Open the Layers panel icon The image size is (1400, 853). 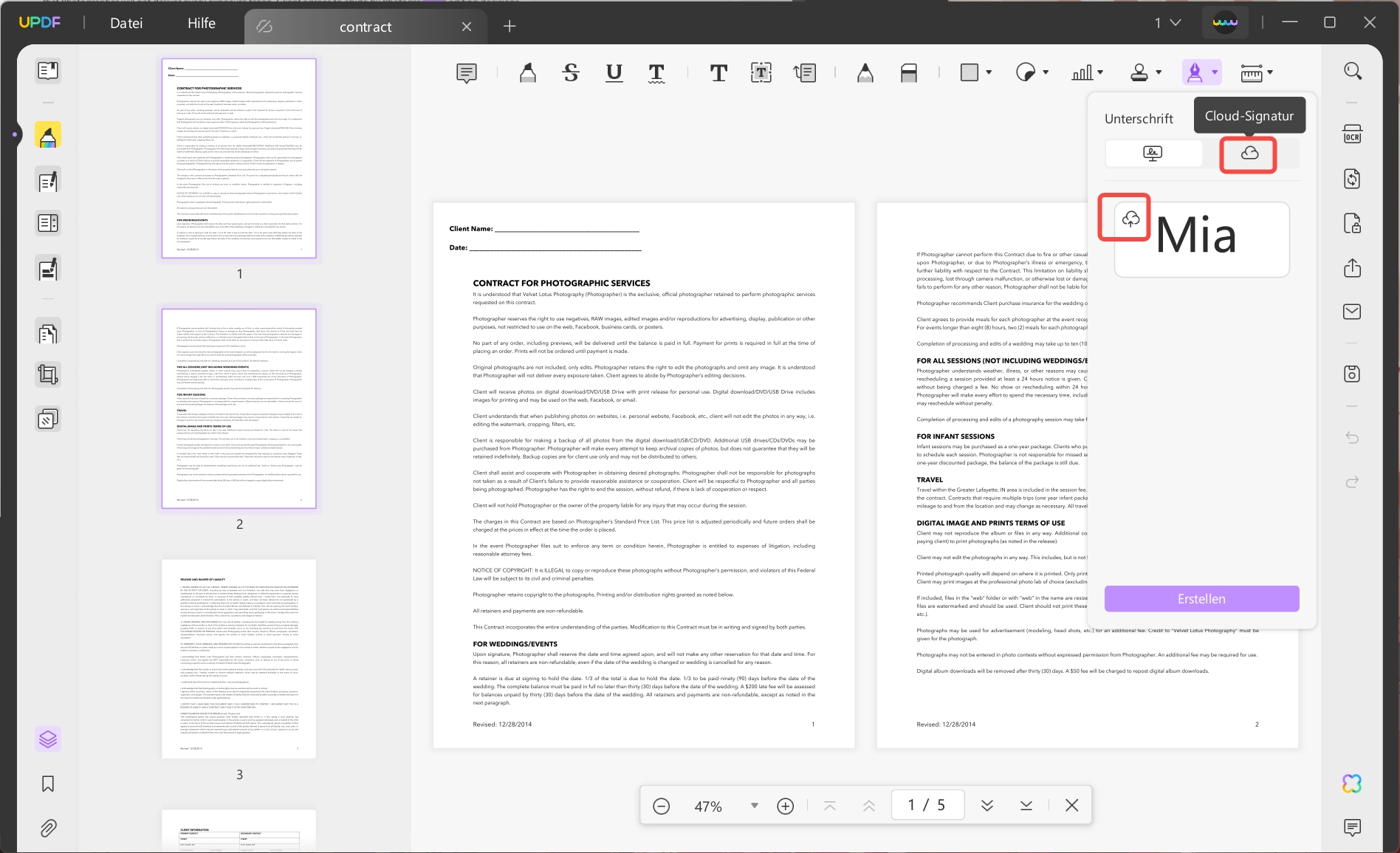click(x=48, y=739)
